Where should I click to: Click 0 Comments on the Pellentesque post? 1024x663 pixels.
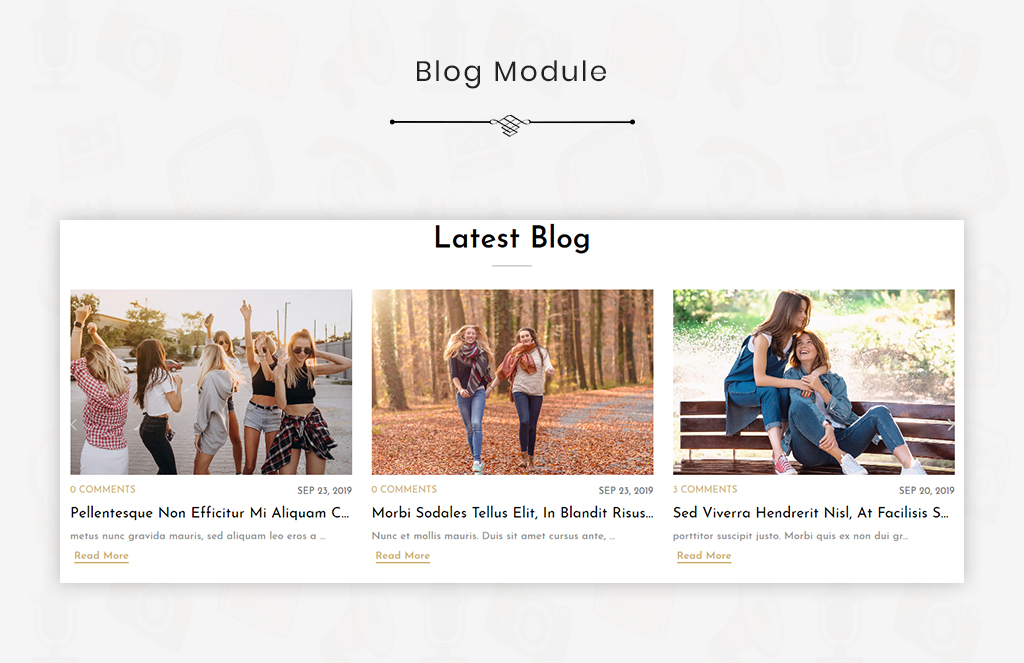tap(103, 489)
